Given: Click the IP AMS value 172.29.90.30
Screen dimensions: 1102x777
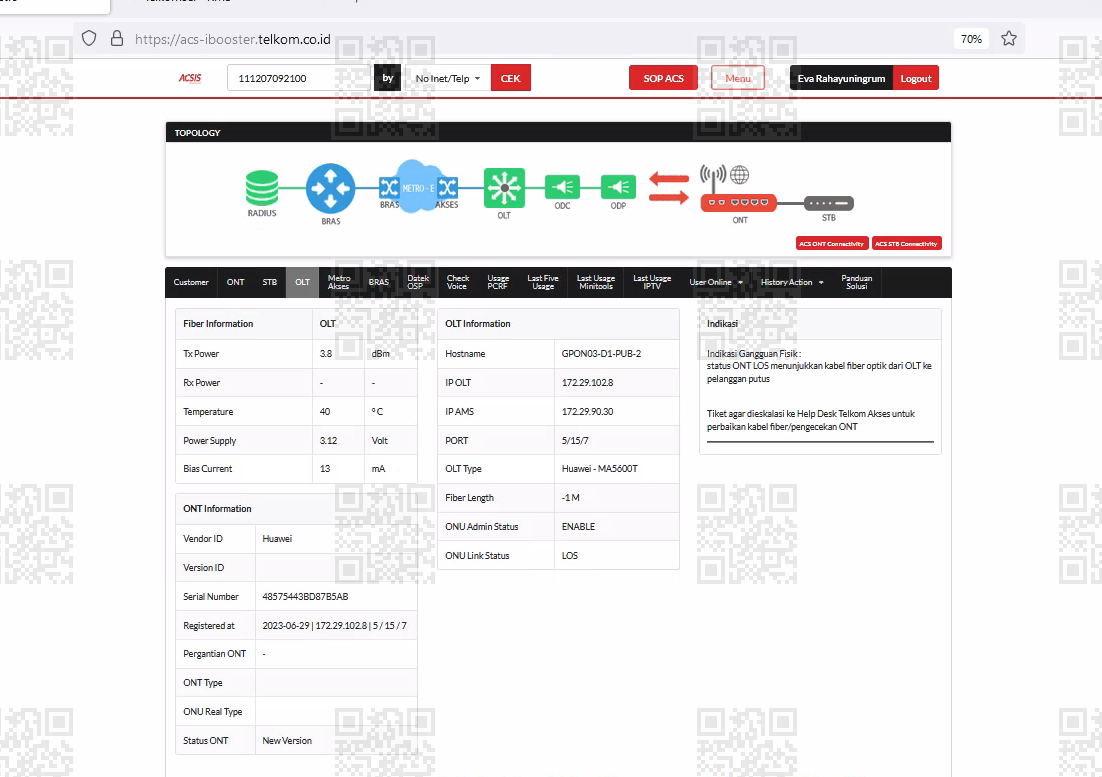Looking at the screenshot, I should coord(587,412).
